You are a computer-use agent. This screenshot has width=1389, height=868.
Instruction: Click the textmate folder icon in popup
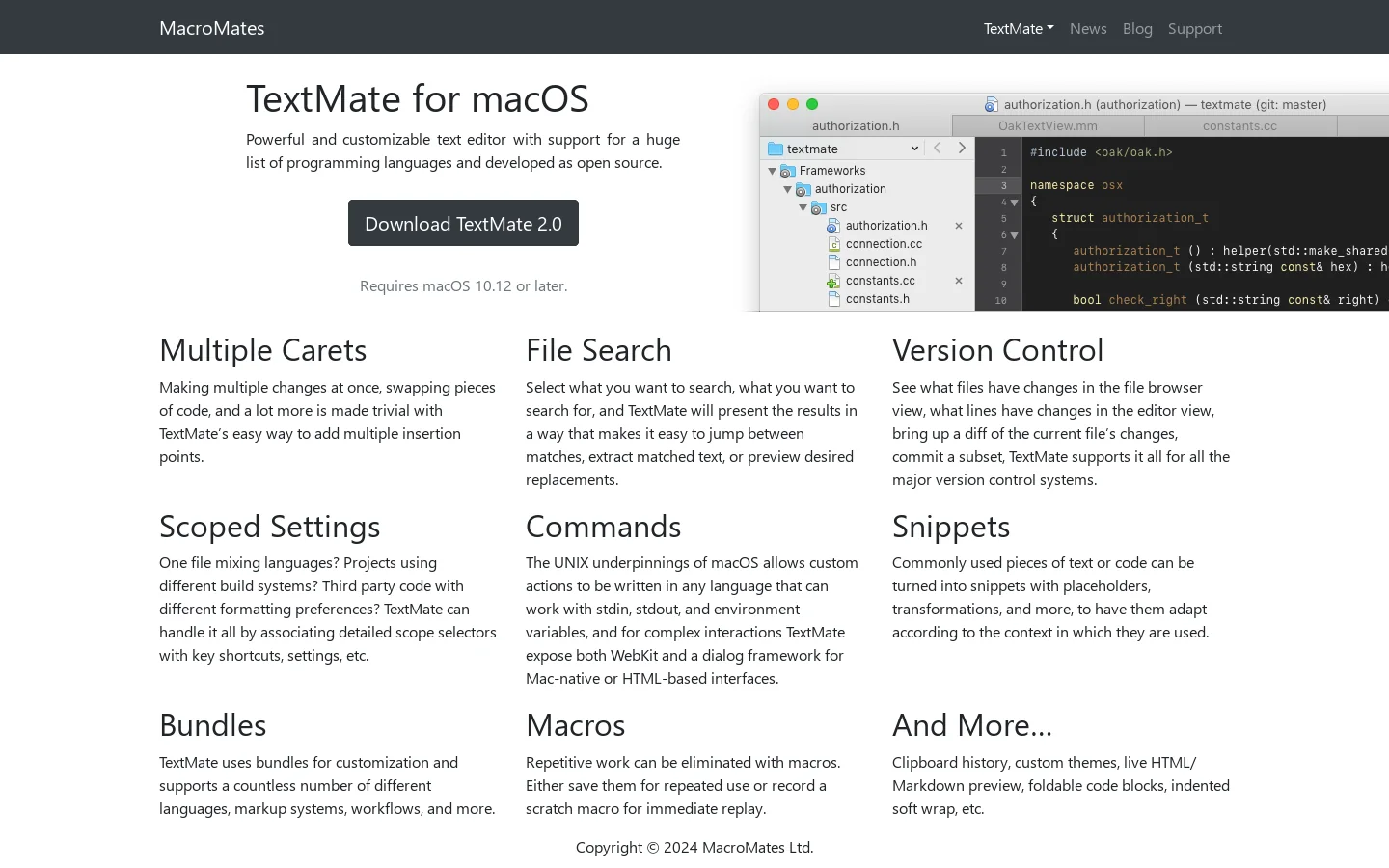click(x=776, y=149)
